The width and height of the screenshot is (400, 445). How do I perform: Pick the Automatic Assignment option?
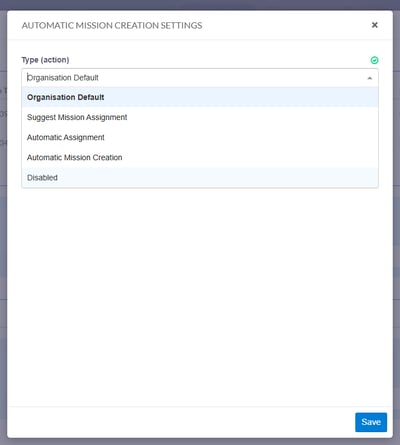click(x=200, y=137)
